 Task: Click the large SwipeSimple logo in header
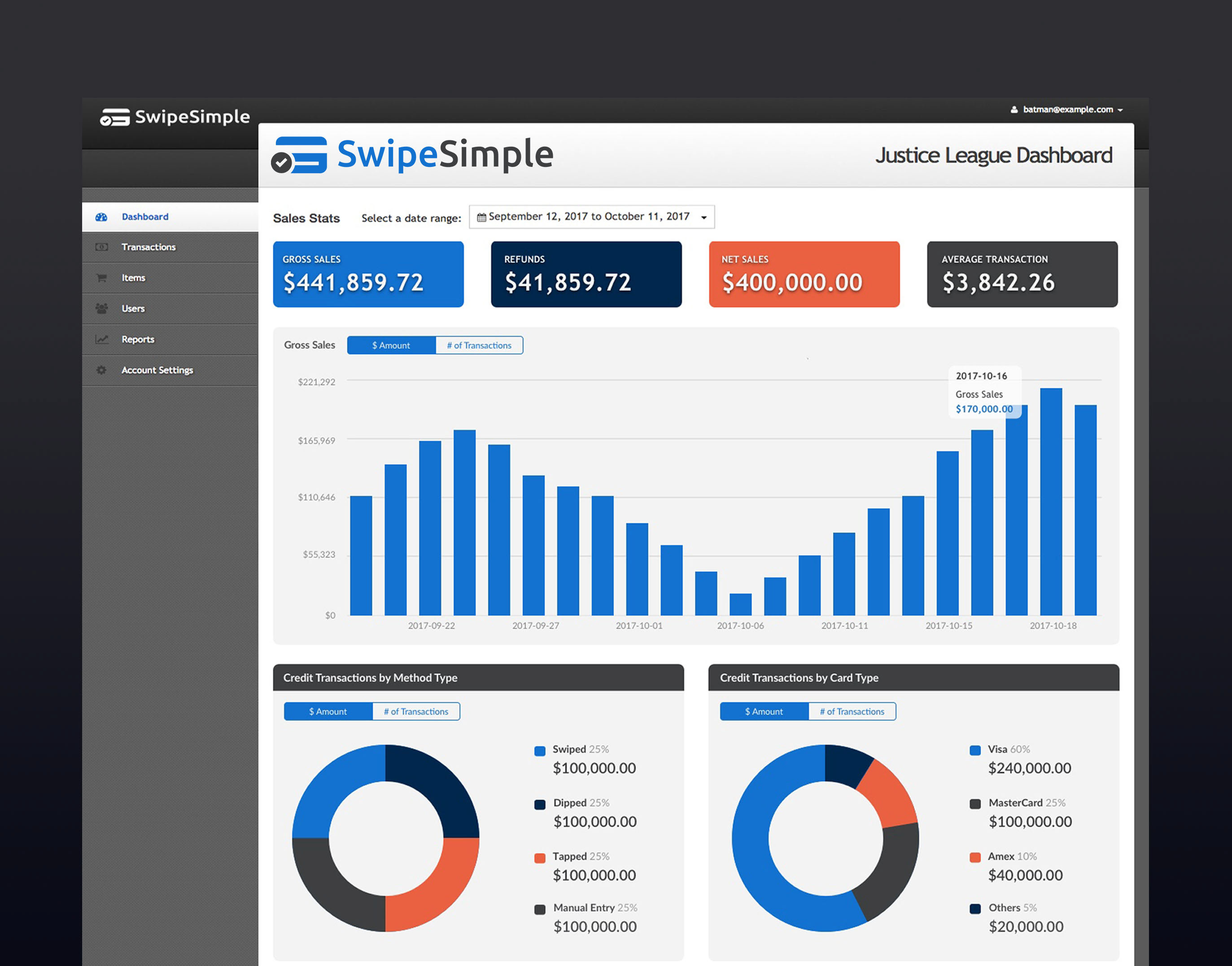pos(411,154)
